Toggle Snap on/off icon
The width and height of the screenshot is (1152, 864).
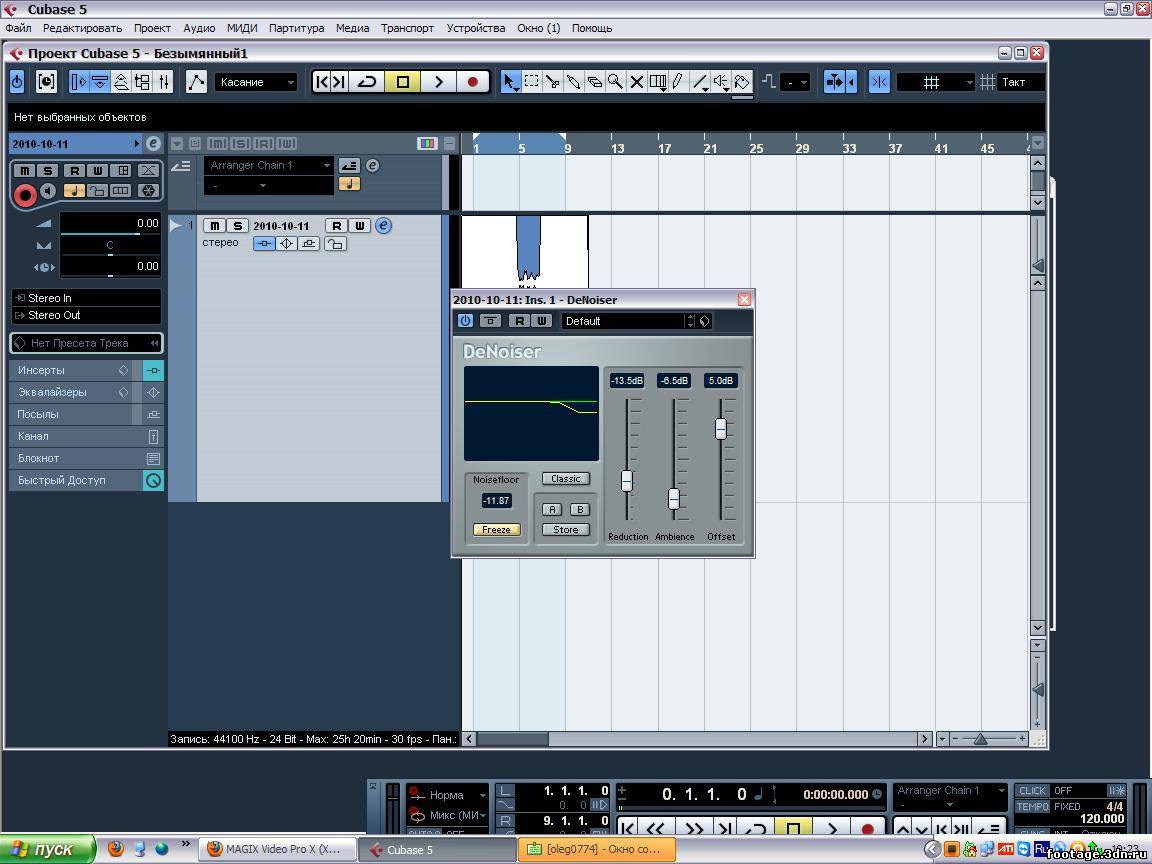pos(879,82)
